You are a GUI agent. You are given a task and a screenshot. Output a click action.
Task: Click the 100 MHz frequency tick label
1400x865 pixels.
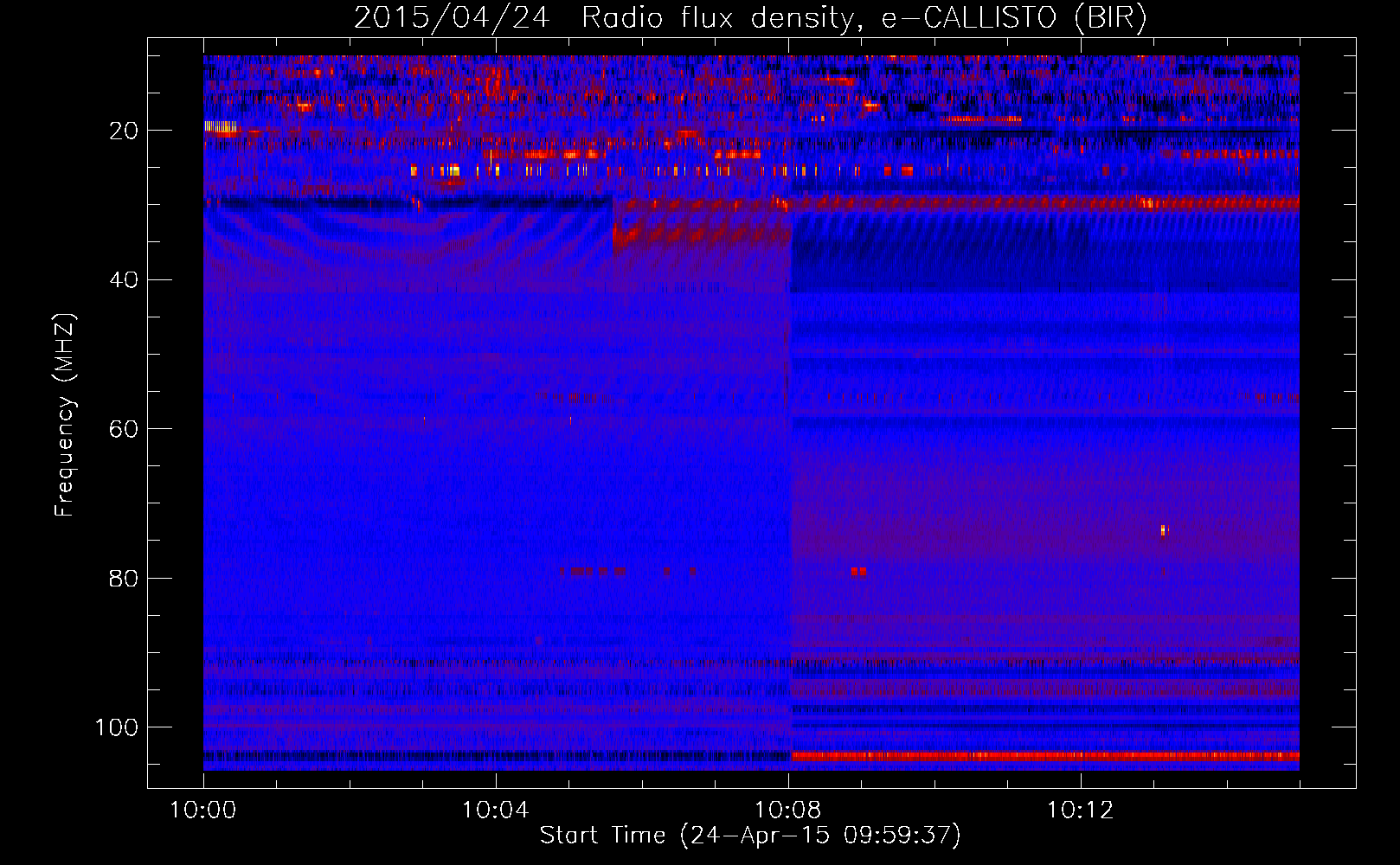[118, 727]
